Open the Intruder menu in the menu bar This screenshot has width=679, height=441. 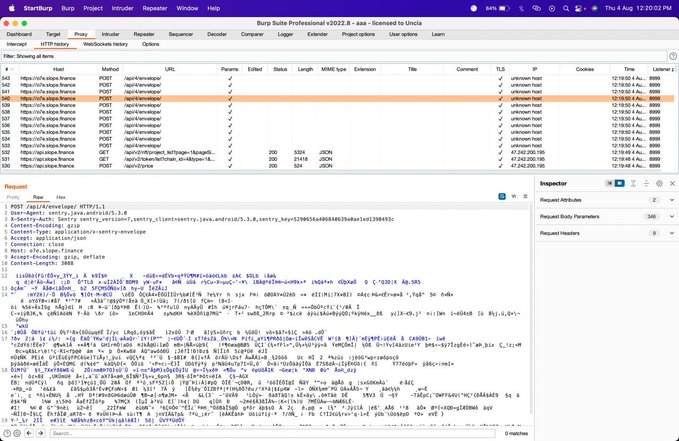coord(123,8)
